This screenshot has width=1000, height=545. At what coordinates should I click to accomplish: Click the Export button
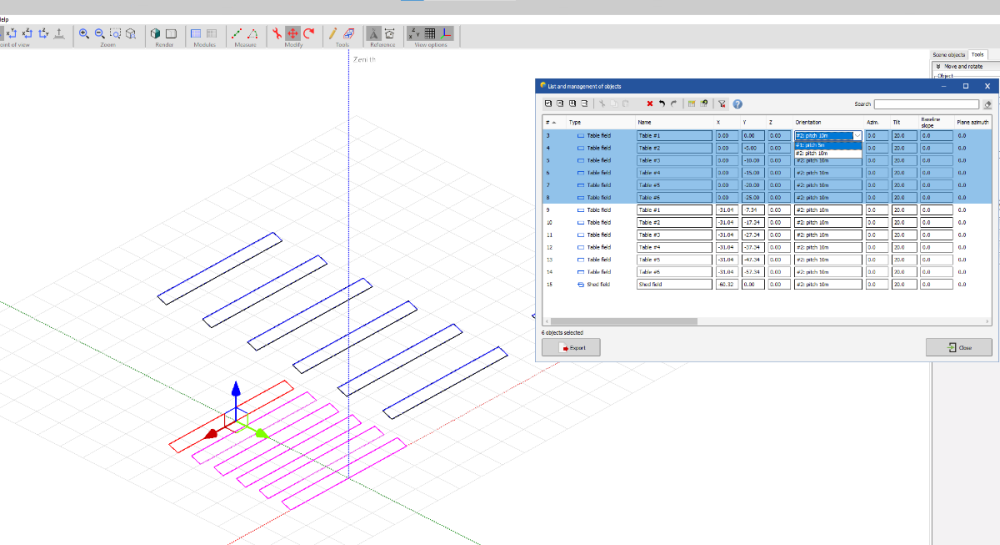[571, 348]
